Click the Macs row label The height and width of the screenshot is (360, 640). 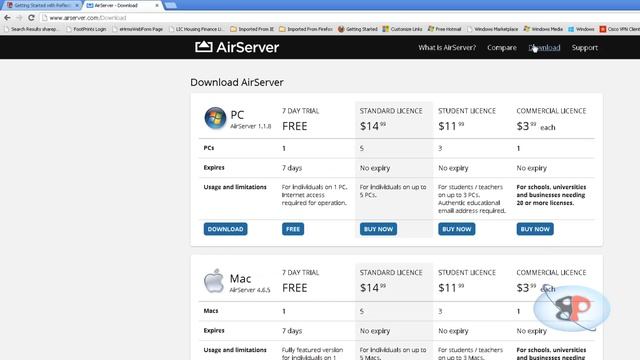coord(211,311)
